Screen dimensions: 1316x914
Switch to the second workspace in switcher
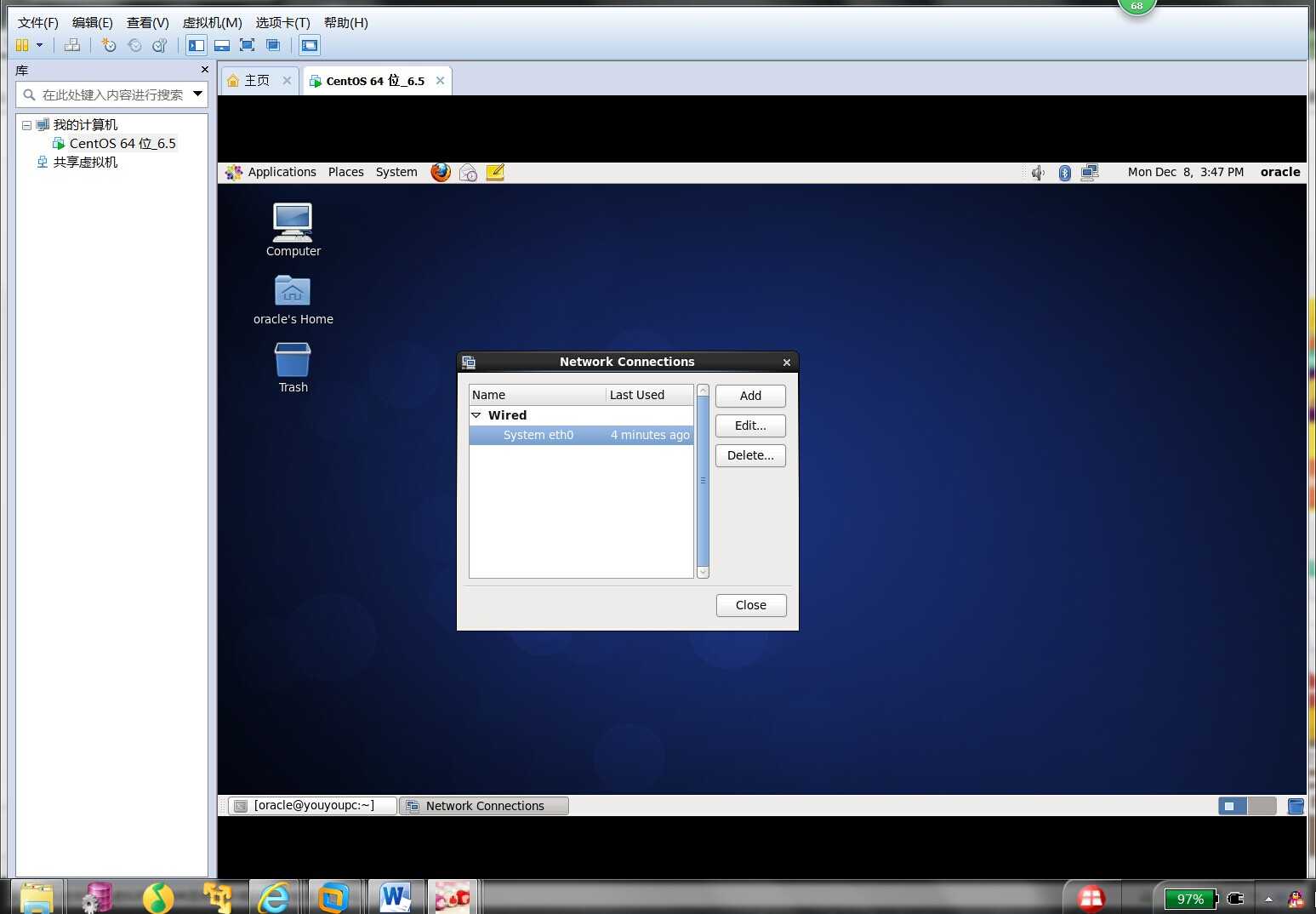(1262, 806)
